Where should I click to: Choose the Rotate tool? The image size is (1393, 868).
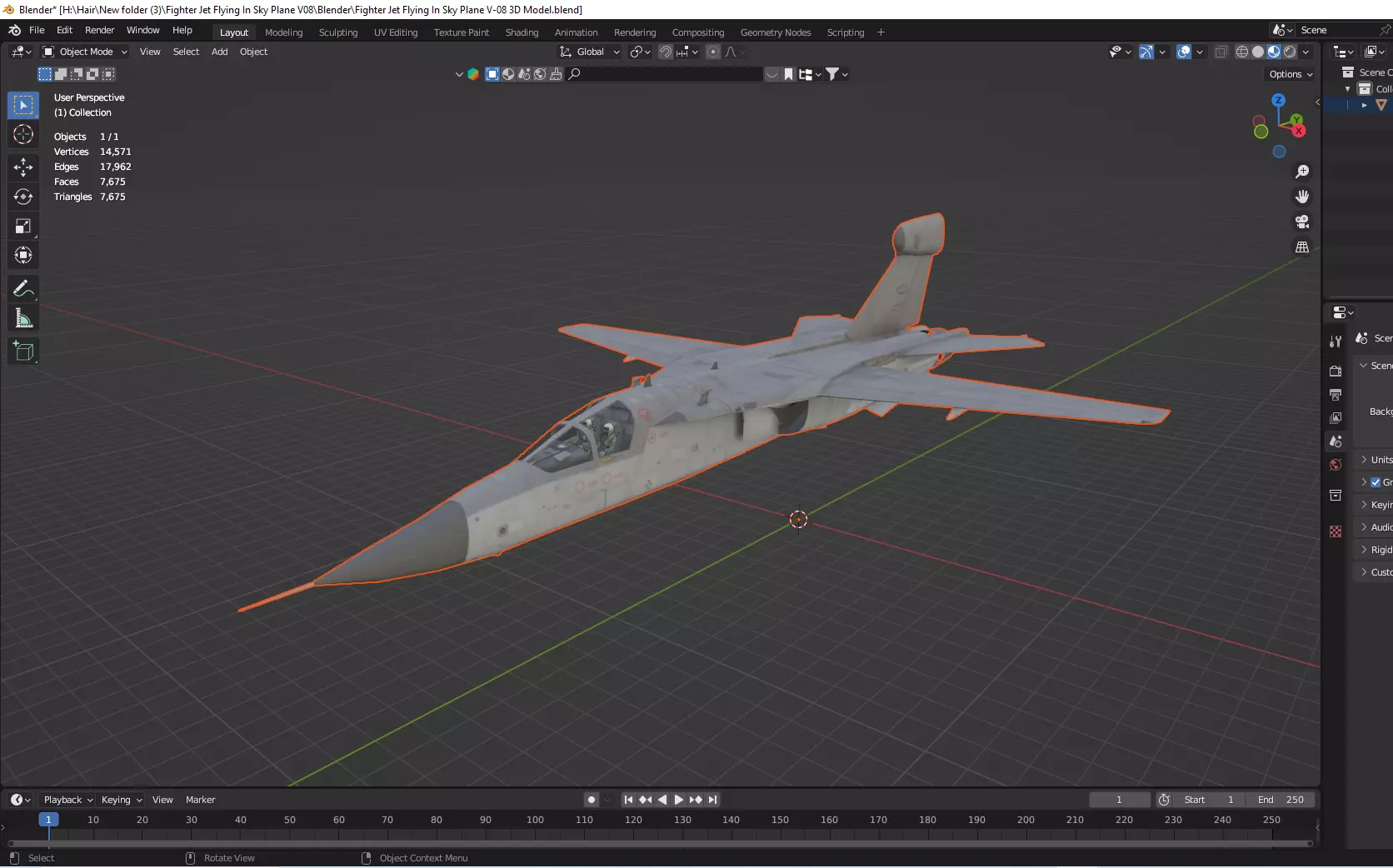pyautogui.click(x=23, y=197)
